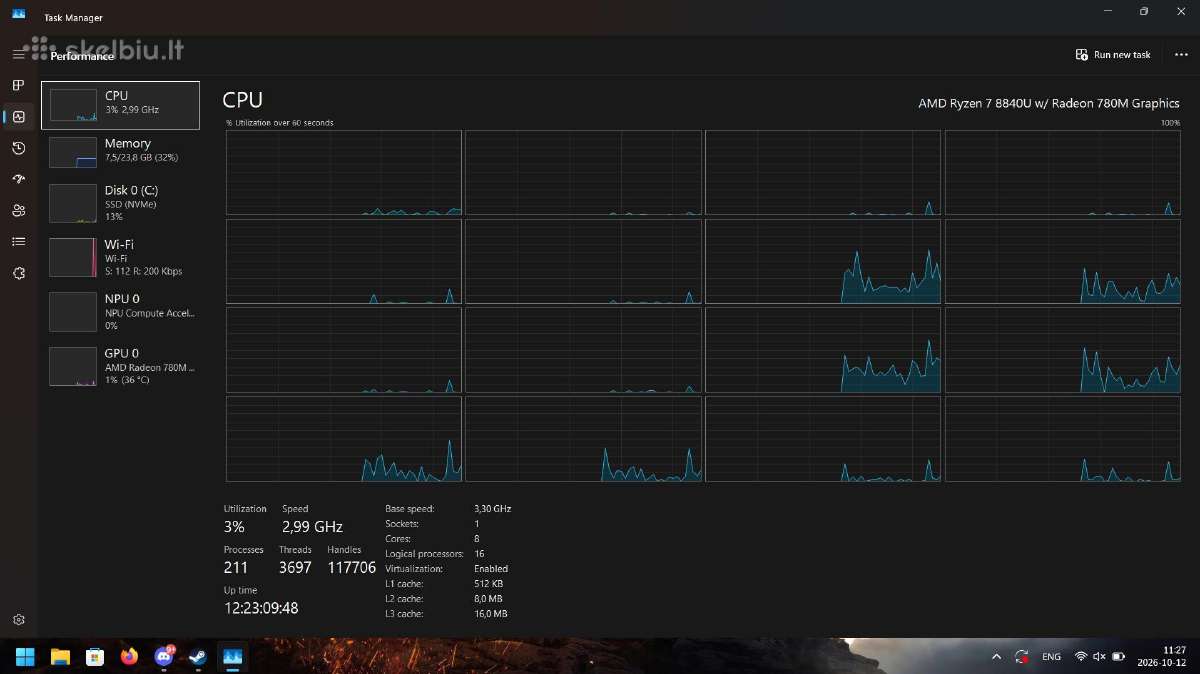Open the Startup apps page icon
The image size is (1200, 674).
(x=18, y=179)
